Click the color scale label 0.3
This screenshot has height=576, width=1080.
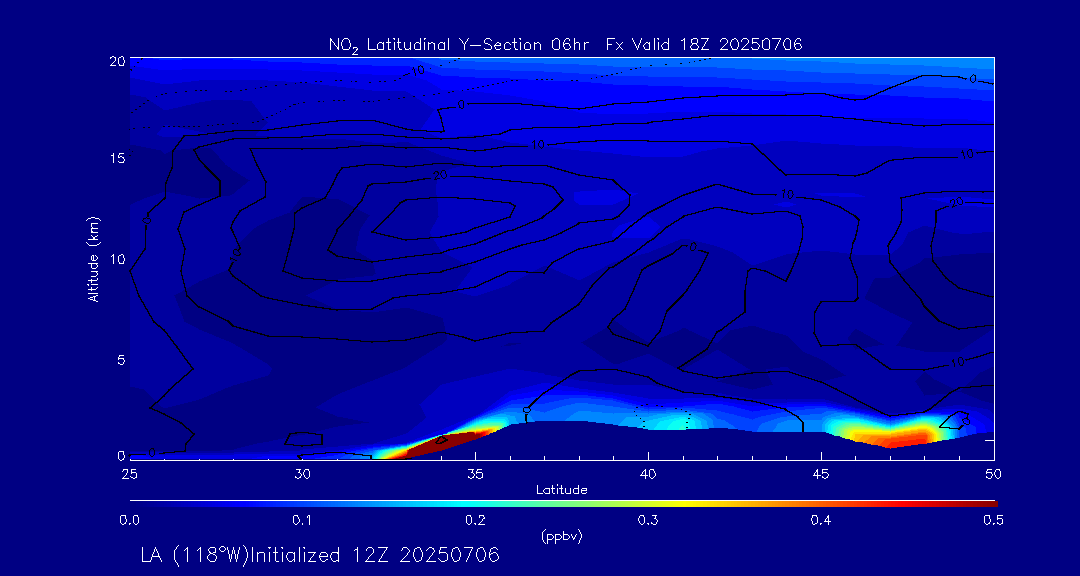pos(648,520)
